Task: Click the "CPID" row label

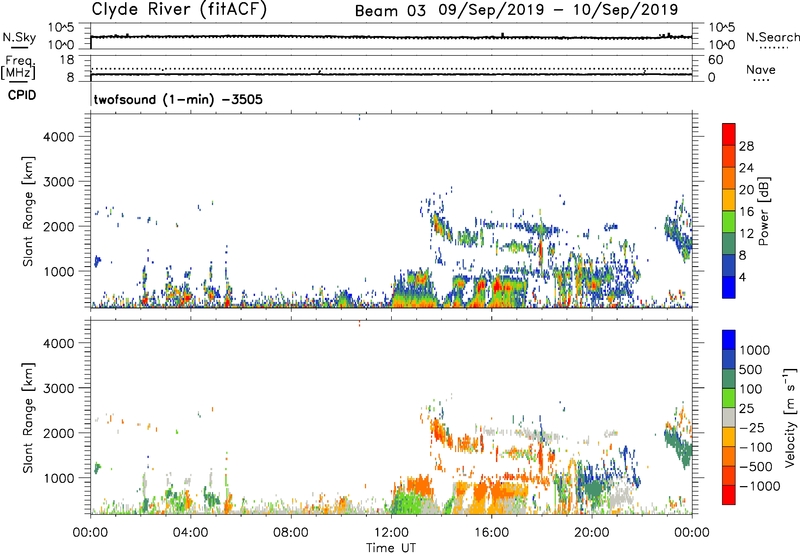Action: (x=22, y=95)
